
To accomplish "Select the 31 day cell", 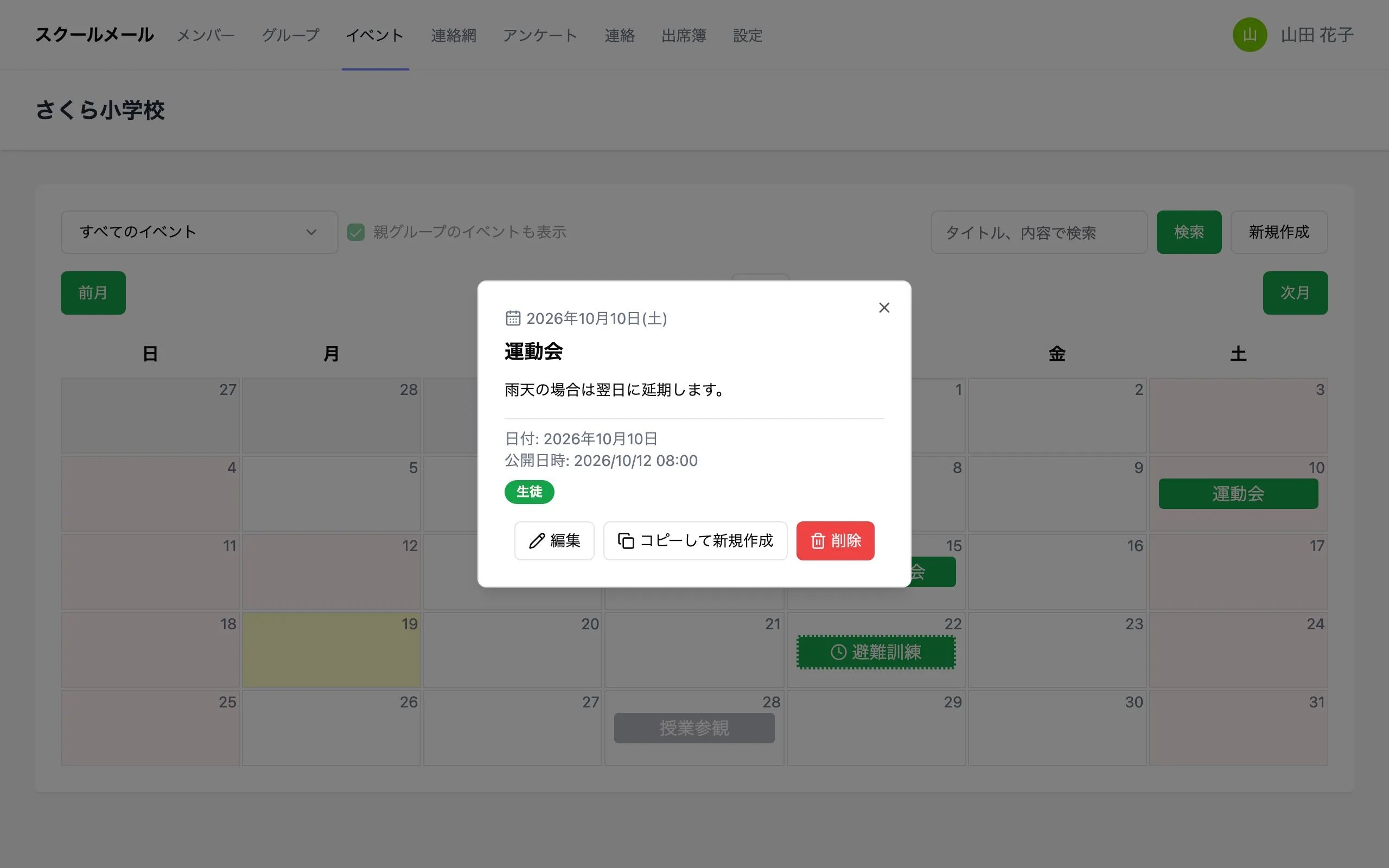I will pyautogui.click(x=1238, y=728).
